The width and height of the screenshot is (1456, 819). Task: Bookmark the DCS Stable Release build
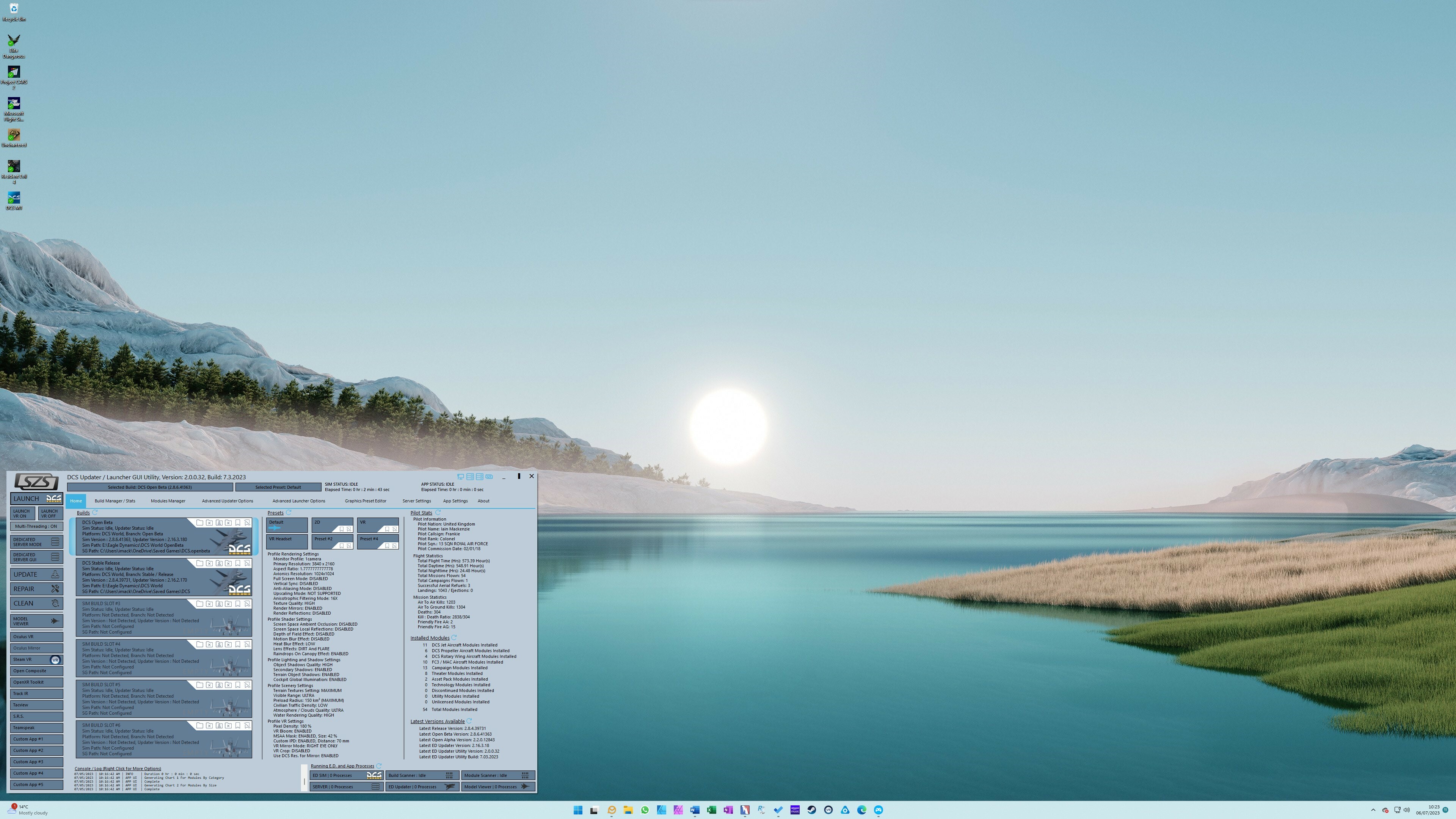click(x=238, y=563)
